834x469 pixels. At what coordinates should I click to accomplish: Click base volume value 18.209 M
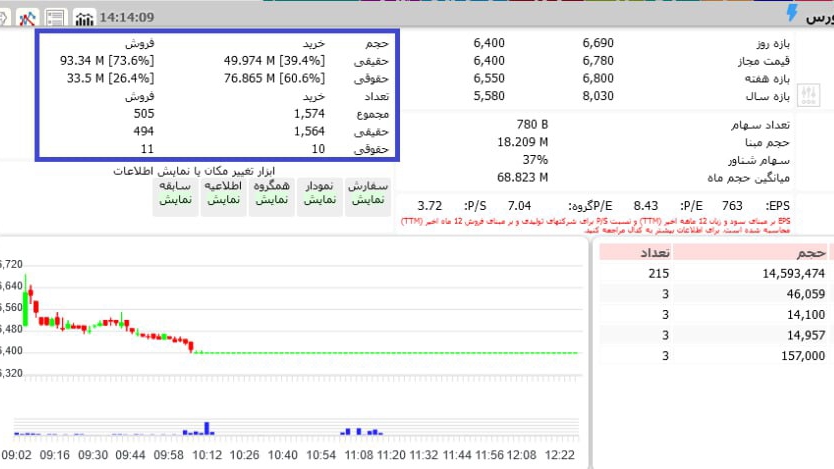(522, 142)
